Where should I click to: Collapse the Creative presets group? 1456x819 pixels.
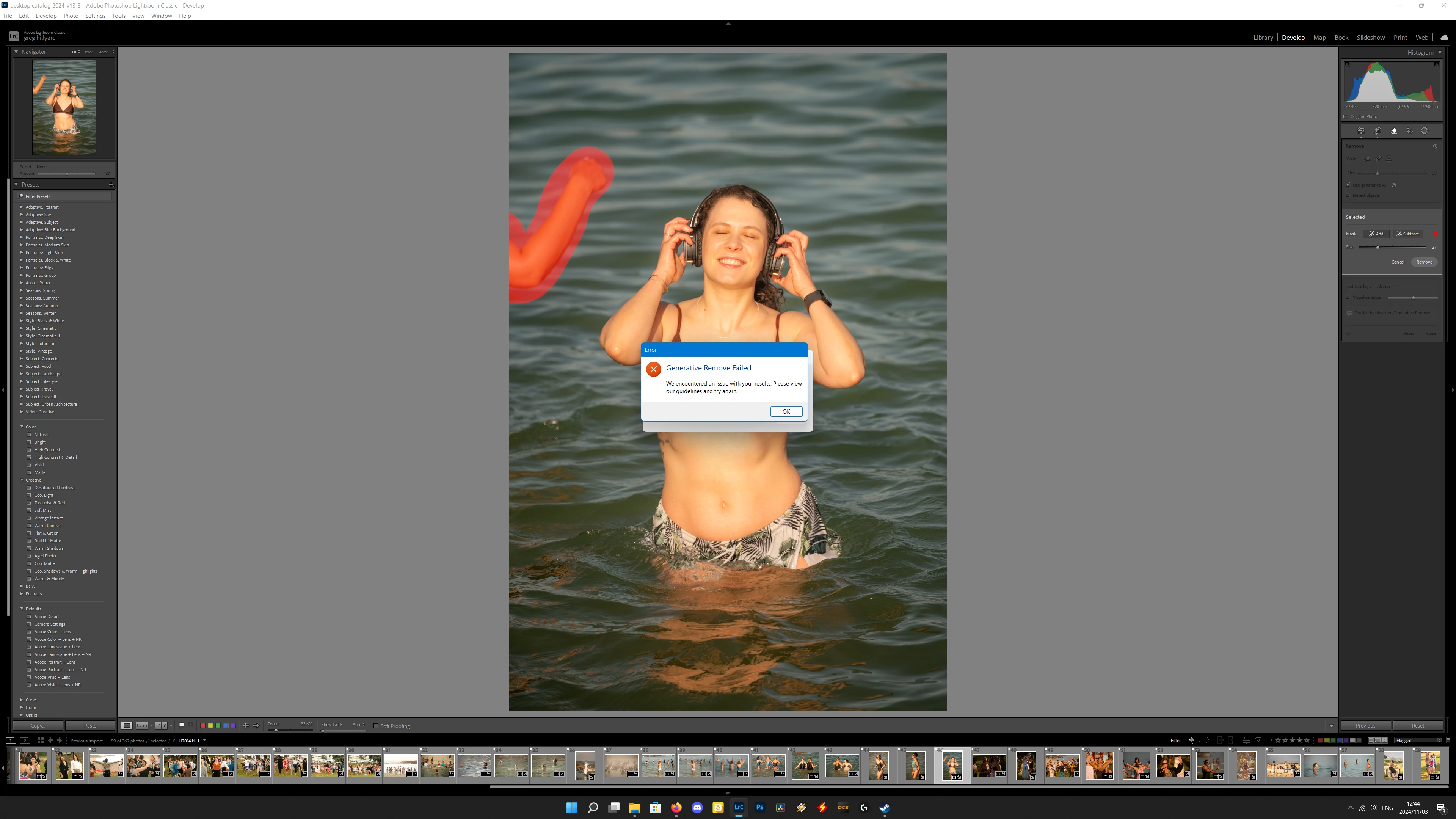(x=22, y=480)
